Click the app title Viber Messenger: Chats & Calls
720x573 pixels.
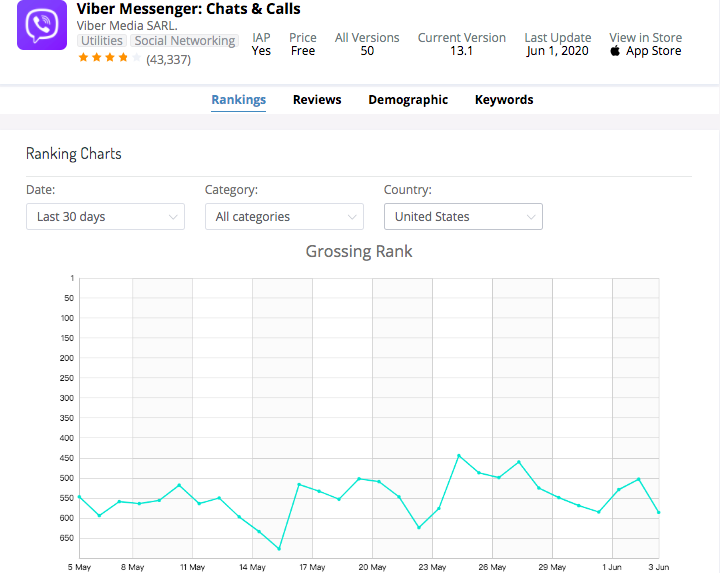188,9
